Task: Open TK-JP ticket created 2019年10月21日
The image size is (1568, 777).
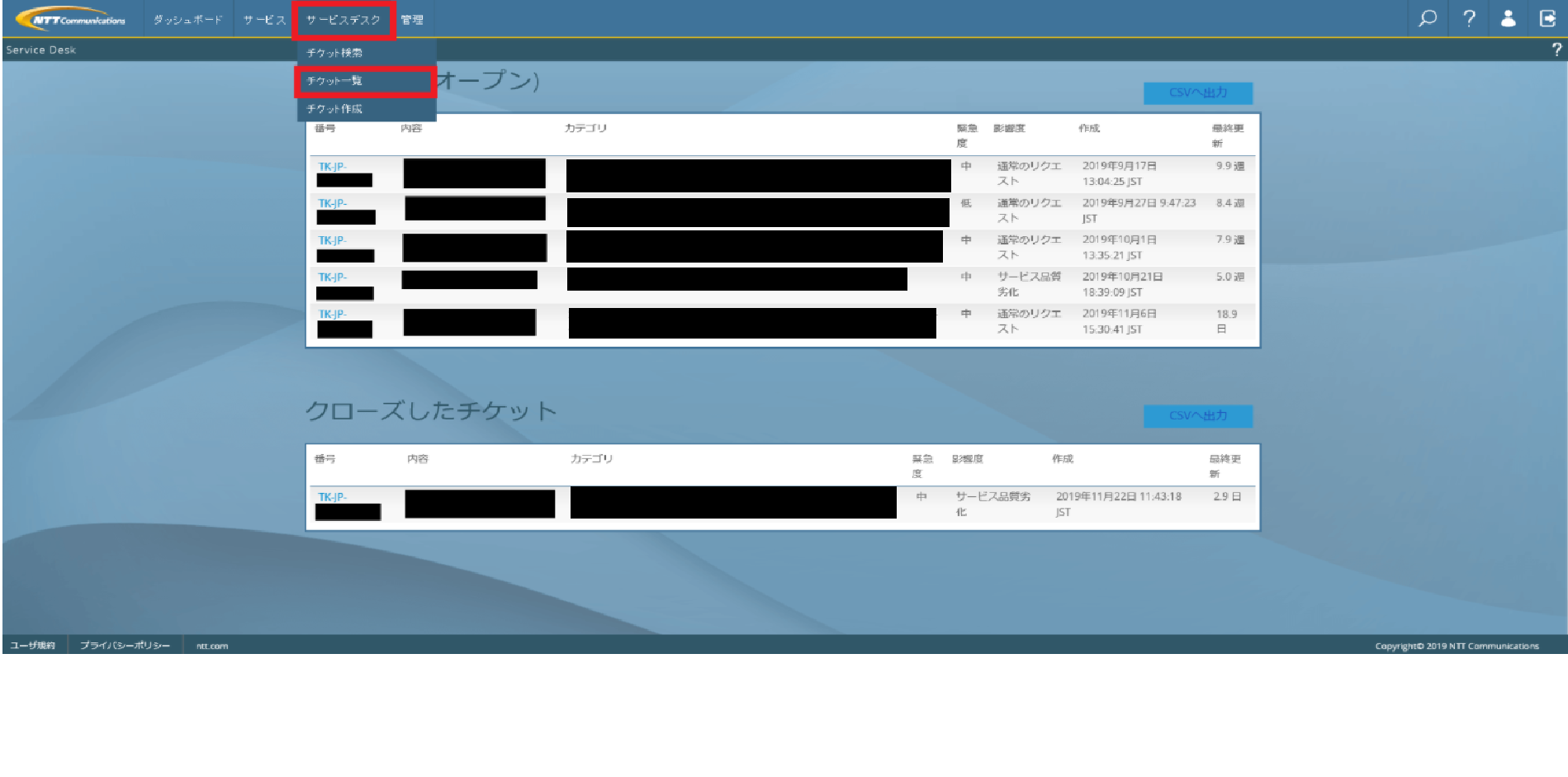Action: pyautogui.click(x=333, y=277)
